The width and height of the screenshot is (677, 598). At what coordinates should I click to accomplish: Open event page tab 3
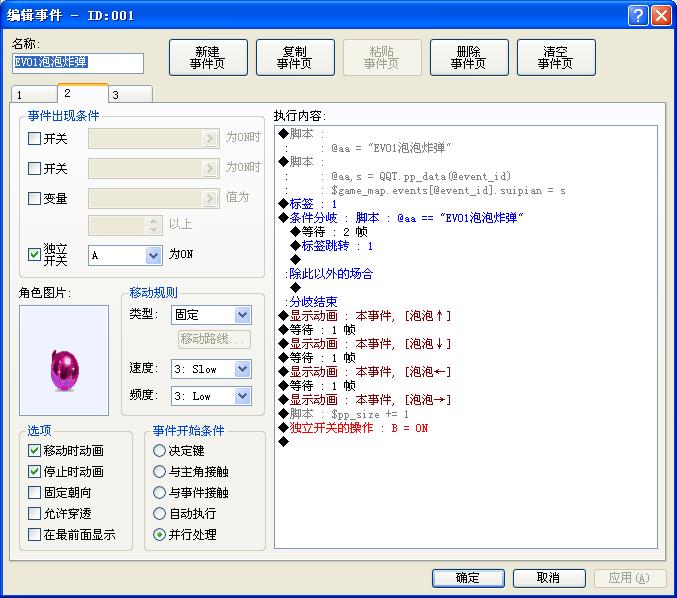pos(130,95)
